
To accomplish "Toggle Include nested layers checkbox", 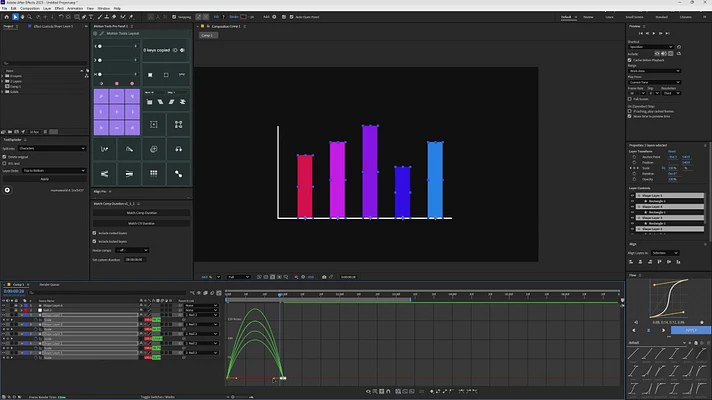I will coord(94,233).
